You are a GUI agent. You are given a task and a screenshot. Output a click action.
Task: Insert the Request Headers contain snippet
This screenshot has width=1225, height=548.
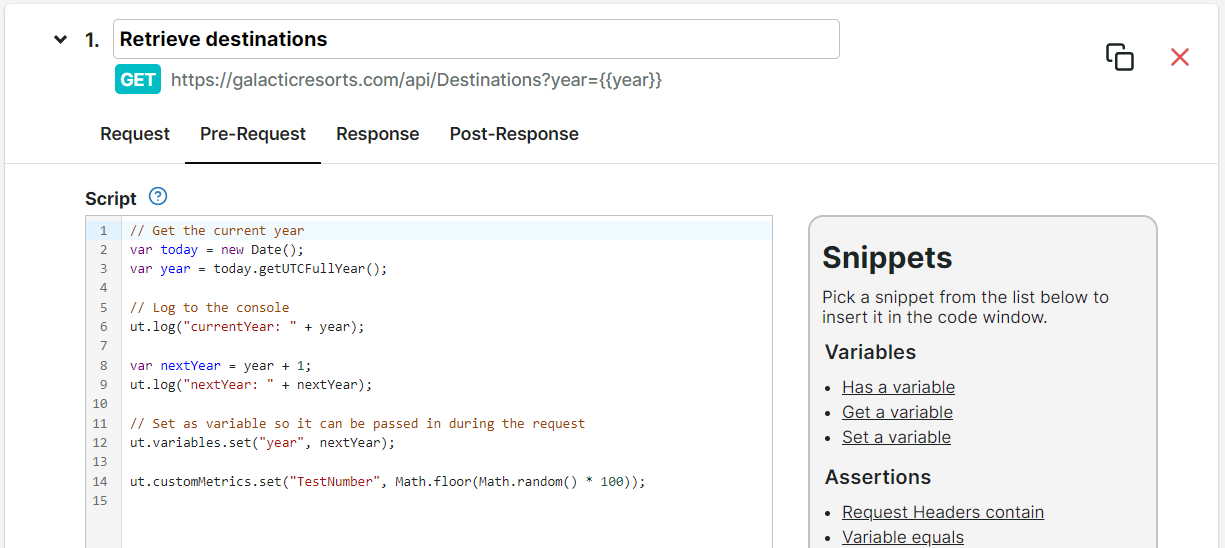point(943,512)
